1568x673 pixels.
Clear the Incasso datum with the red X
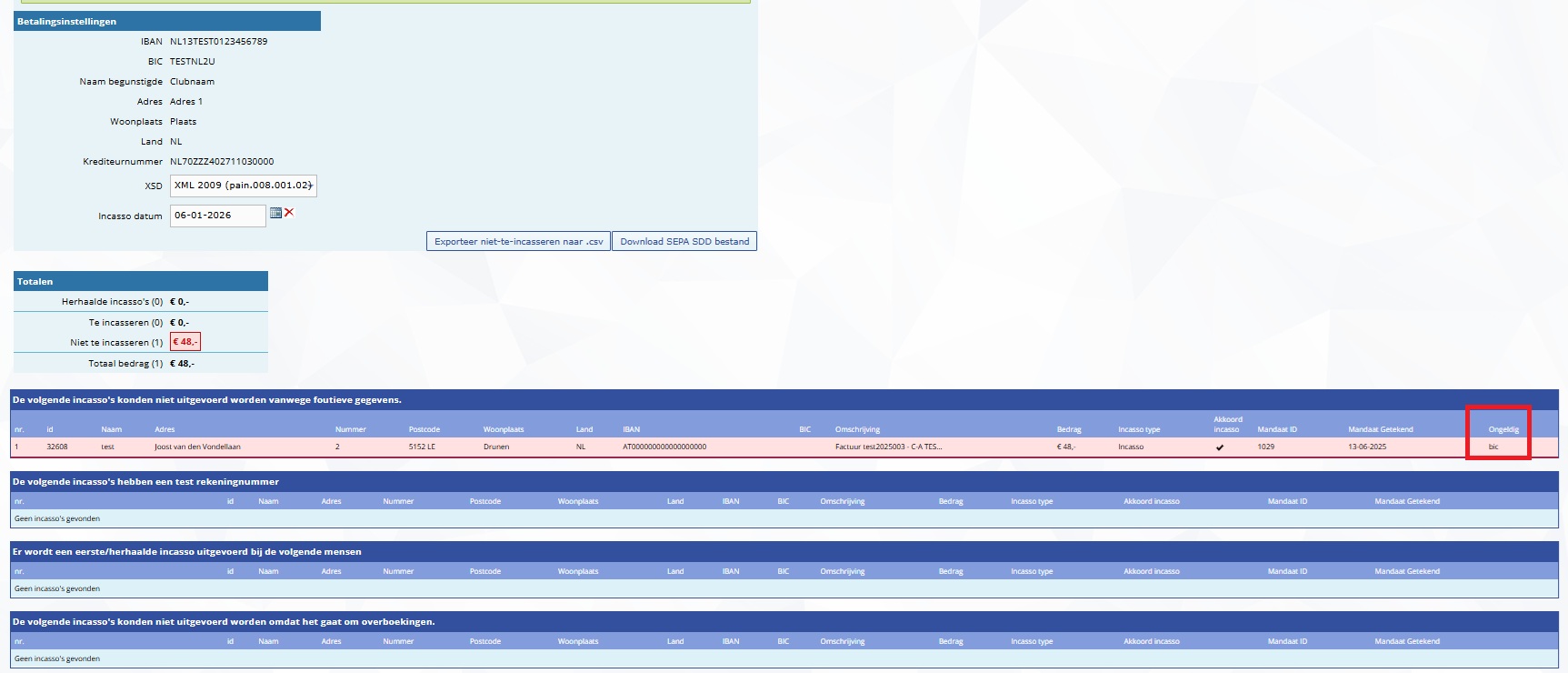pyautogui.click(x=289, y=213)
